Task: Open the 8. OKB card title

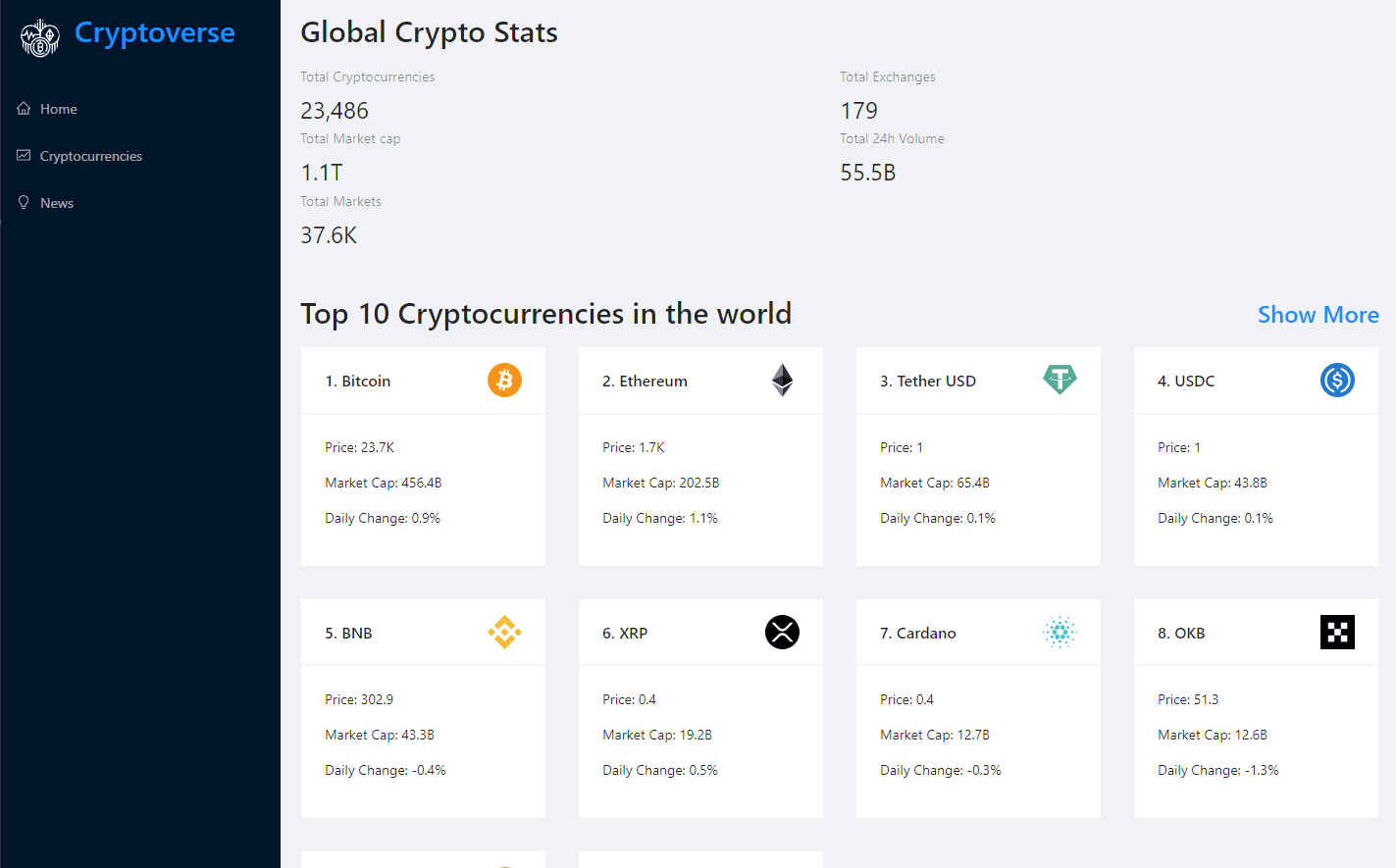Action: 1181,633
